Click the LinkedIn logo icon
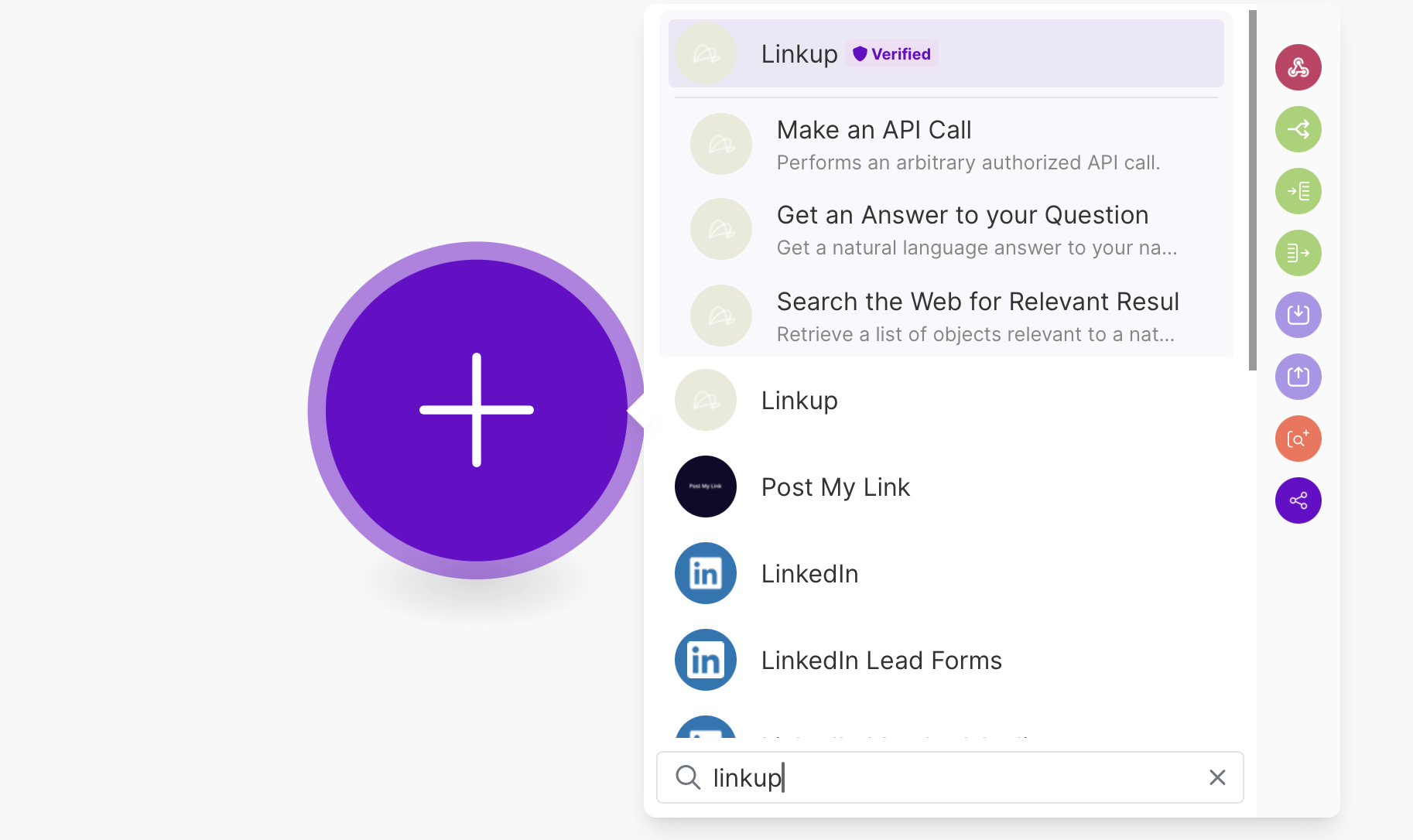 pyautogui.click(x=706, y=573)
